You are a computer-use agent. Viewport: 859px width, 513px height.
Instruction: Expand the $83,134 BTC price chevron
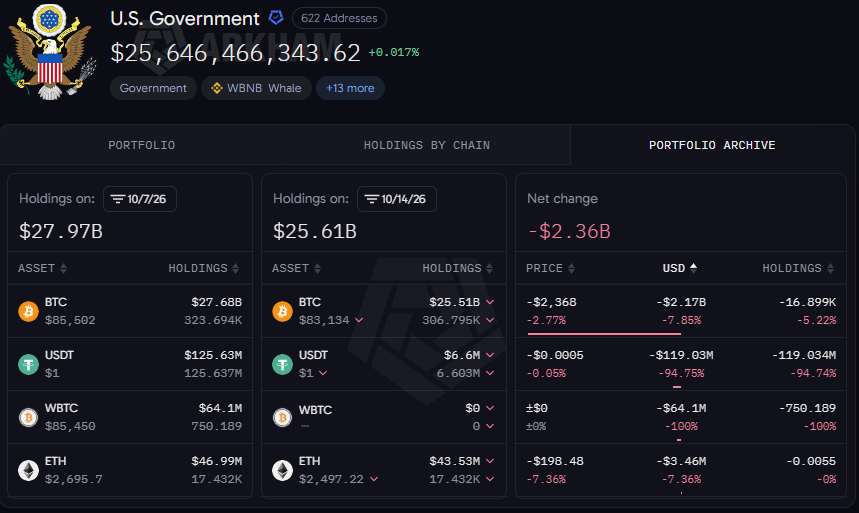coord(359,320)
